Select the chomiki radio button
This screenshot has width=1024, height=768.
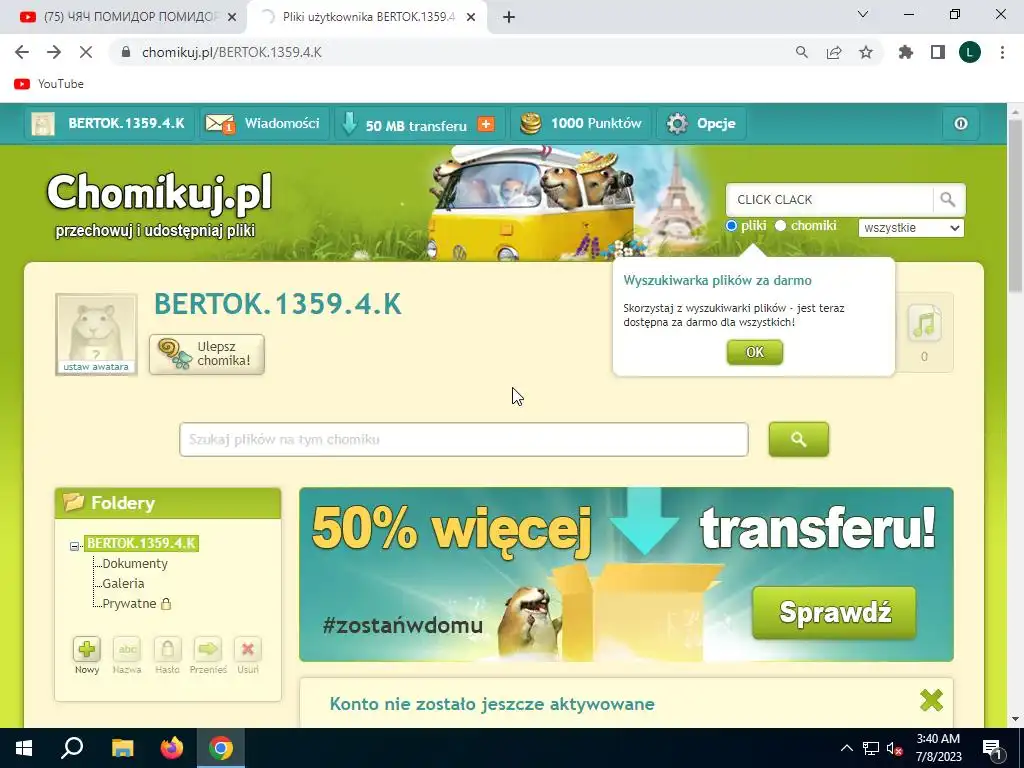pos(780,226)
